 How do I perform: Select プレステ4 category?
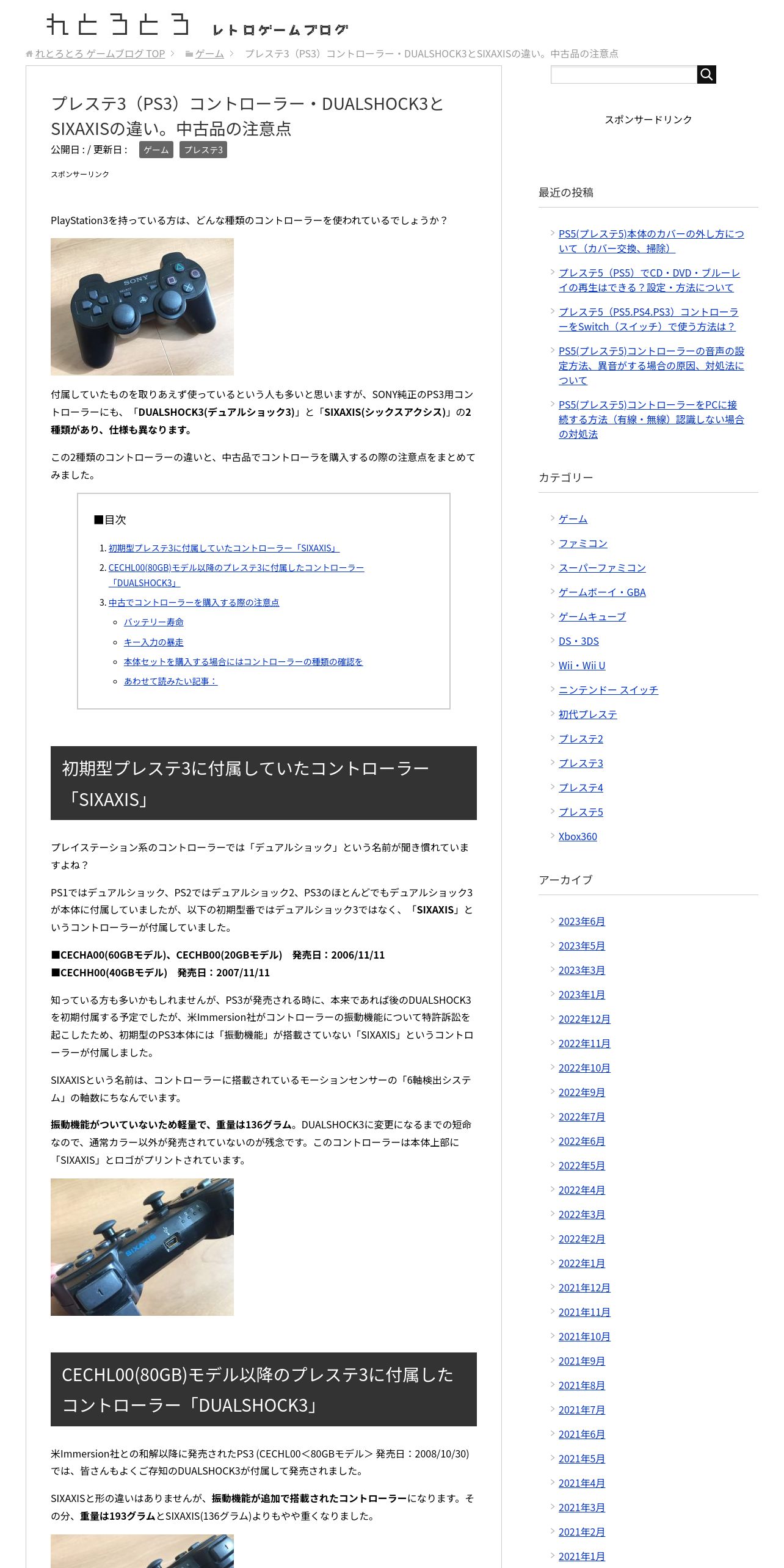(581, 788)
